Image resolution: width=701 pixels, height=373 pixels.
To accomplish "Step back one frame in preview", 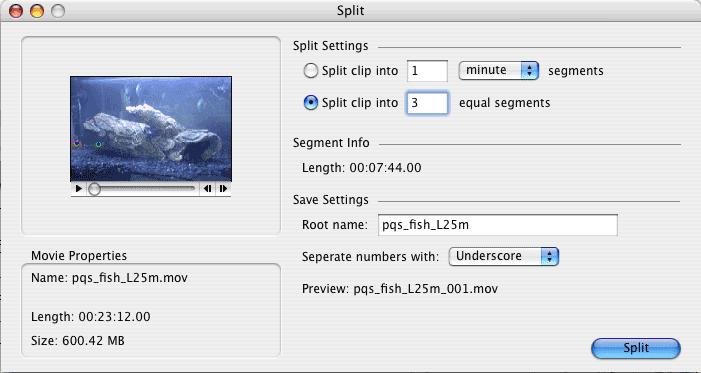I will click(207, 189).
